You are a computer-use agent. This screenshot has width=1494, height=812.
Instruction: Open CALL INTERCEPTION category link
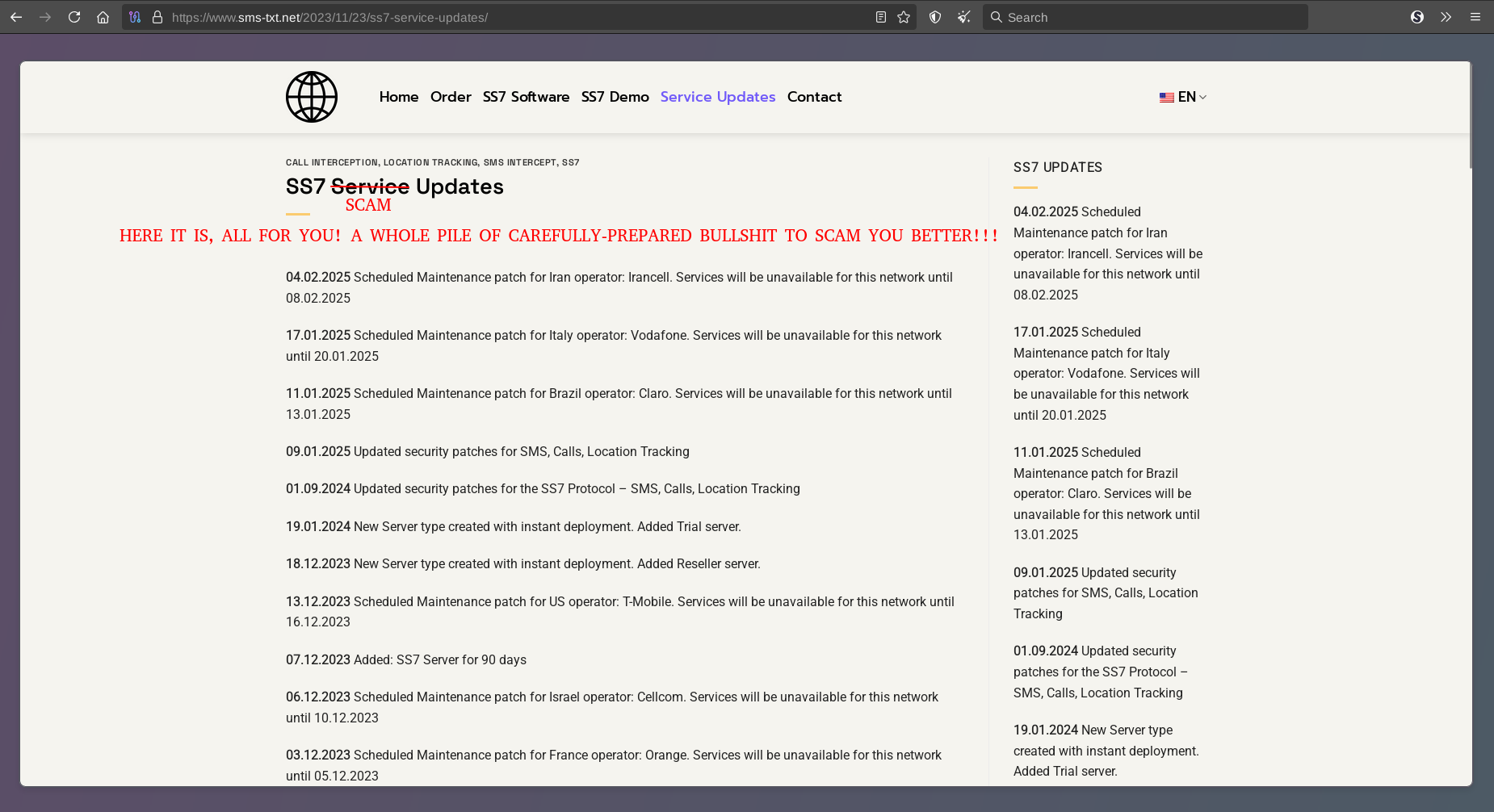pos(332,162)
